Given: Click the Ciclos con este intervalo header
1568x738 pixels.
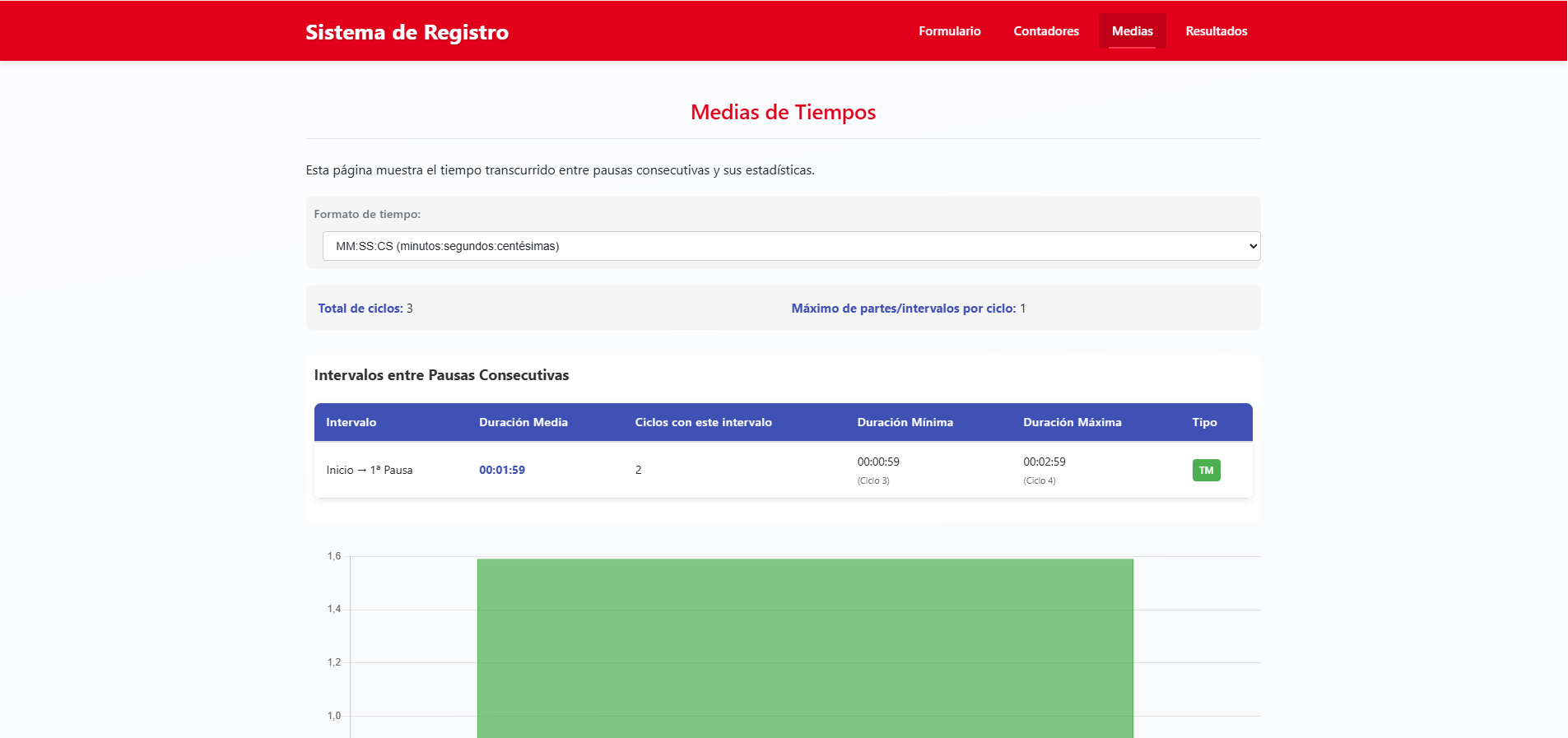Looking at the screenshot, I should click(x=703, y=422).
